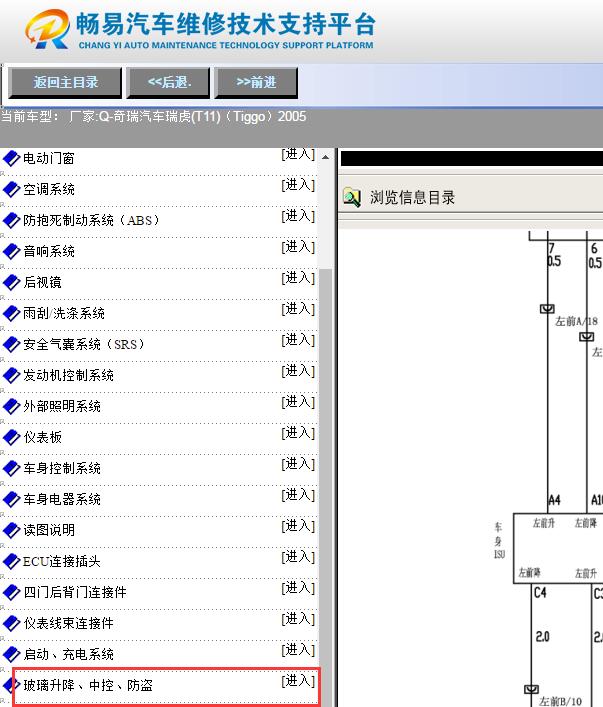603x707 pixels.
Task: Click [进入] for 读图说明
Action: (298, 526)
